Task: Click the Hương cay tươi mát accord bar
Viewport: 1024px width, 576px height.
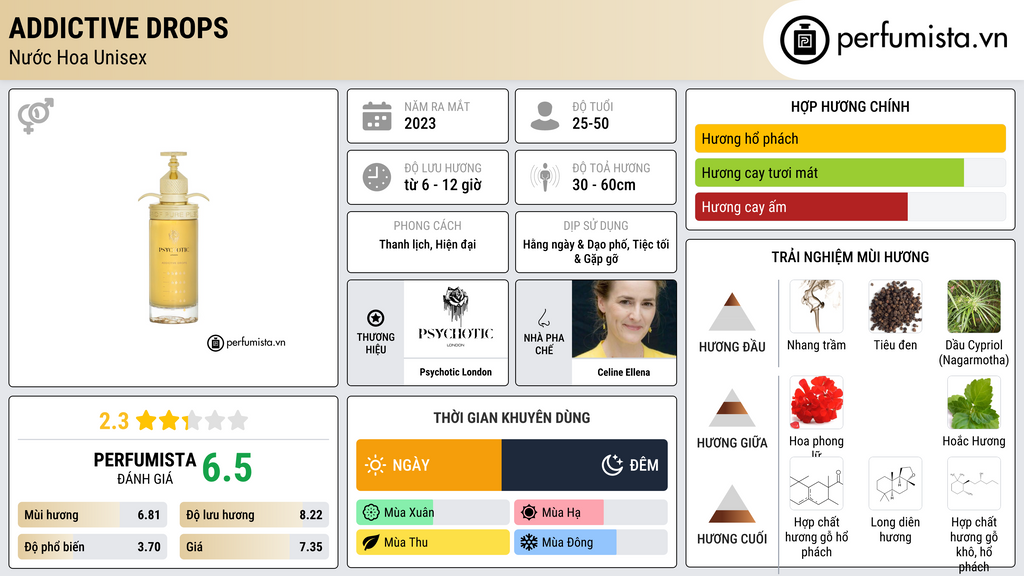Action: pos(850,172)
